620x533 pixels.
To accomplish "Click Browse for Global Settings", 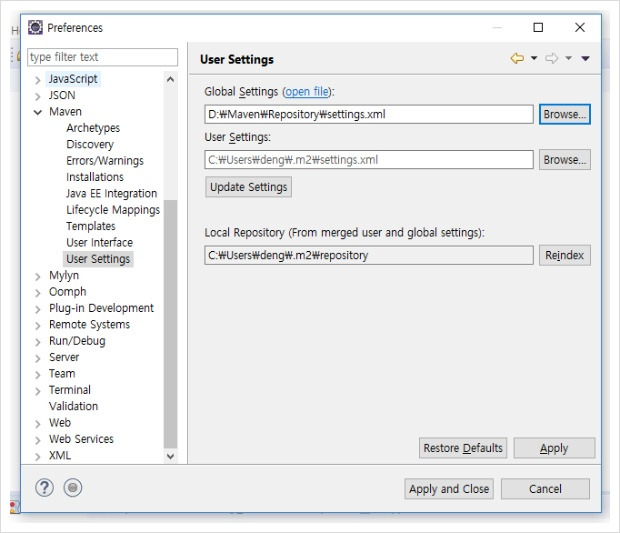I will point(565,114).
